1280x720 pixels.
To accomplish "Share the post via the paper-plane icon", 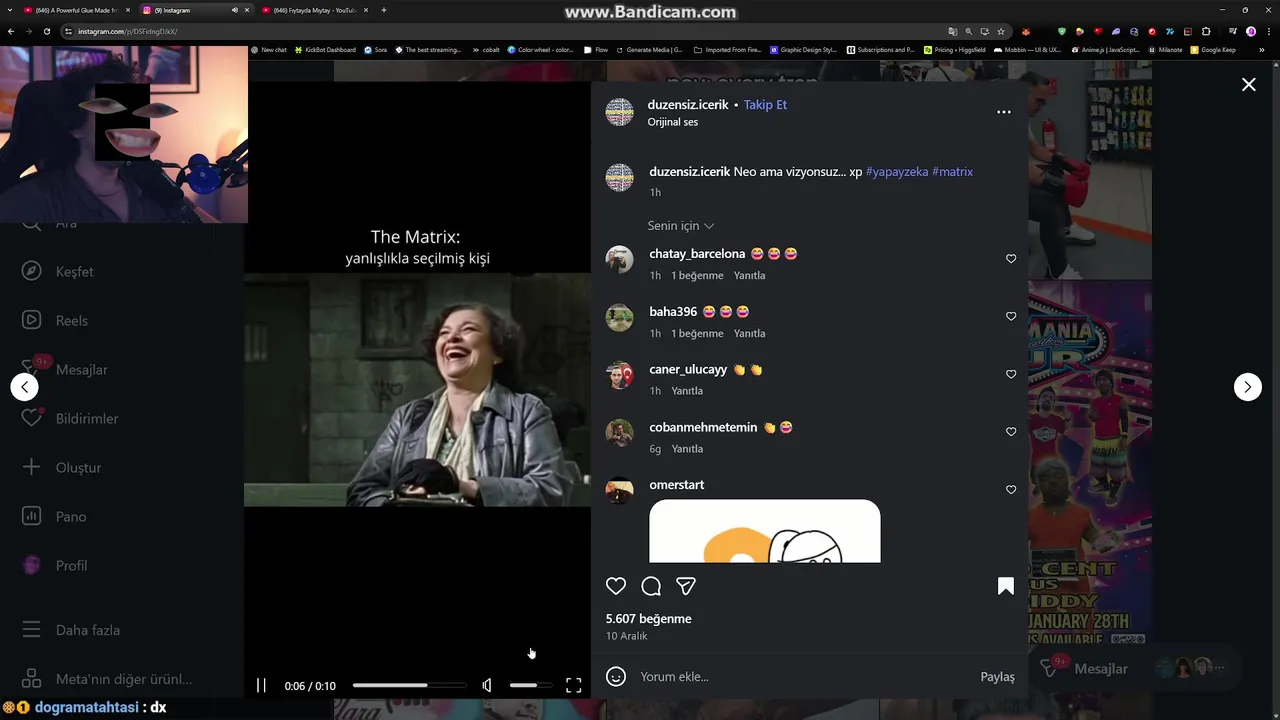I will [x=686, y=586].
